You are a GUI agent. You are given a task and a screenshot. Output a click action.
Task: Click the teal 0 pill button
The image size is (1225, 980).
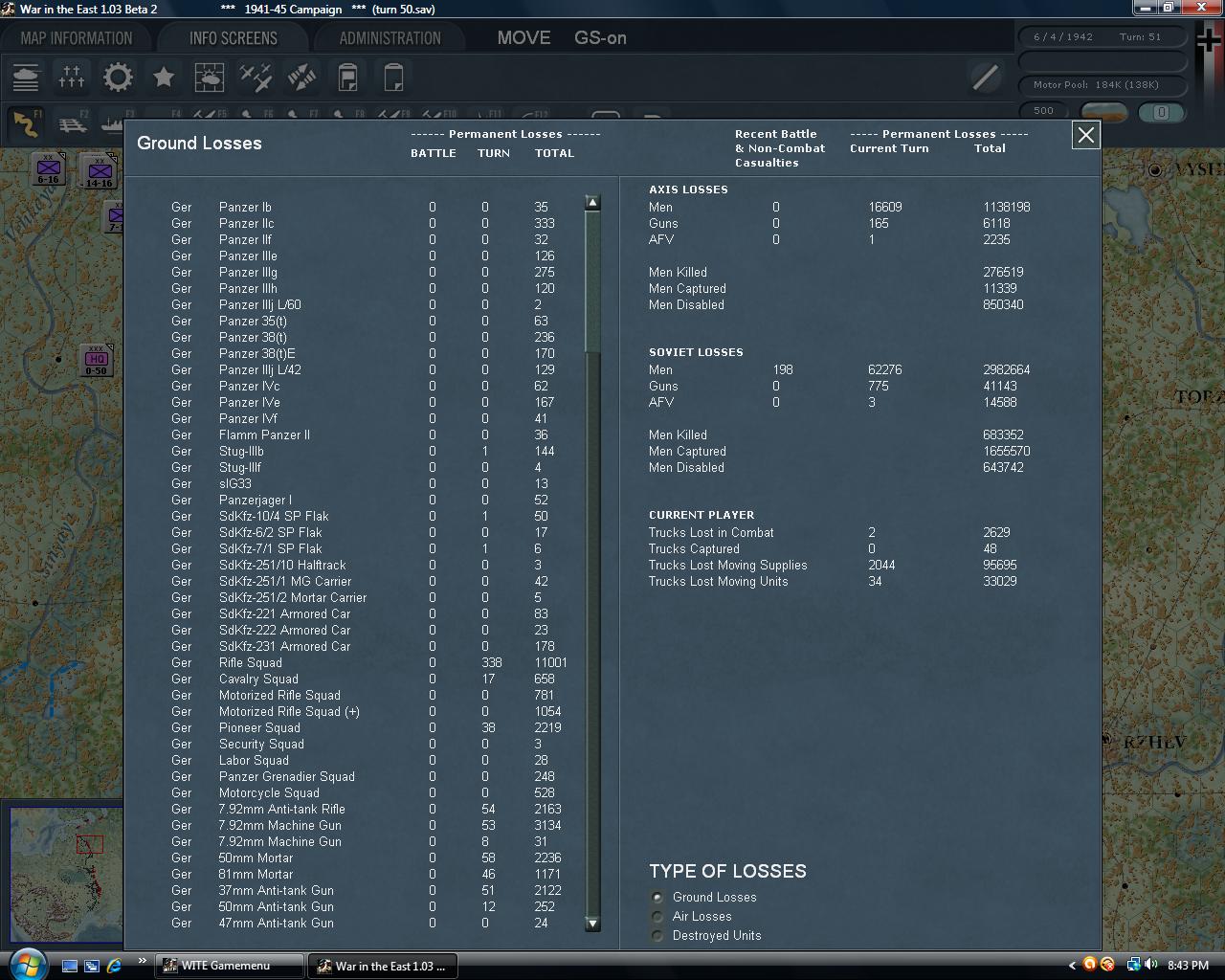click(1161, 112)
